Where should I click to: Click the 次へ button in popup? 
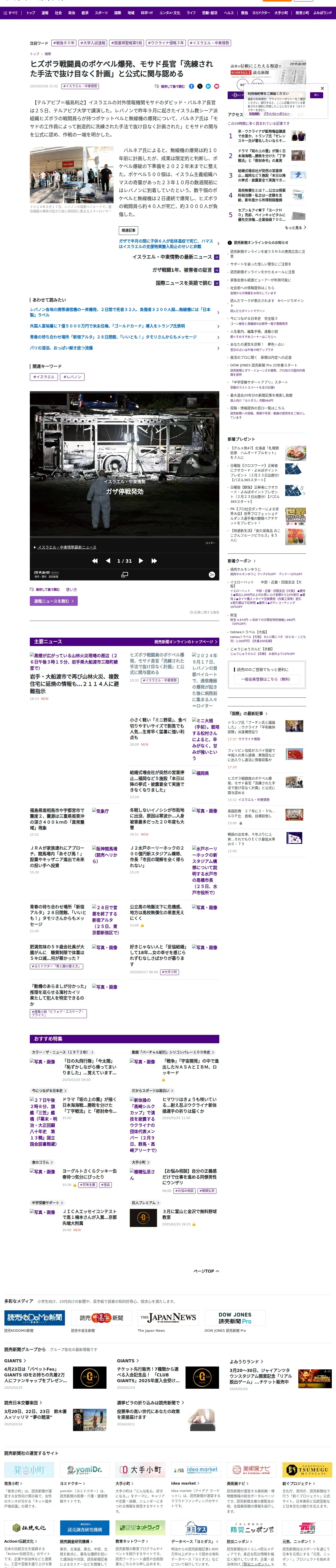click(x=316, y=95)
